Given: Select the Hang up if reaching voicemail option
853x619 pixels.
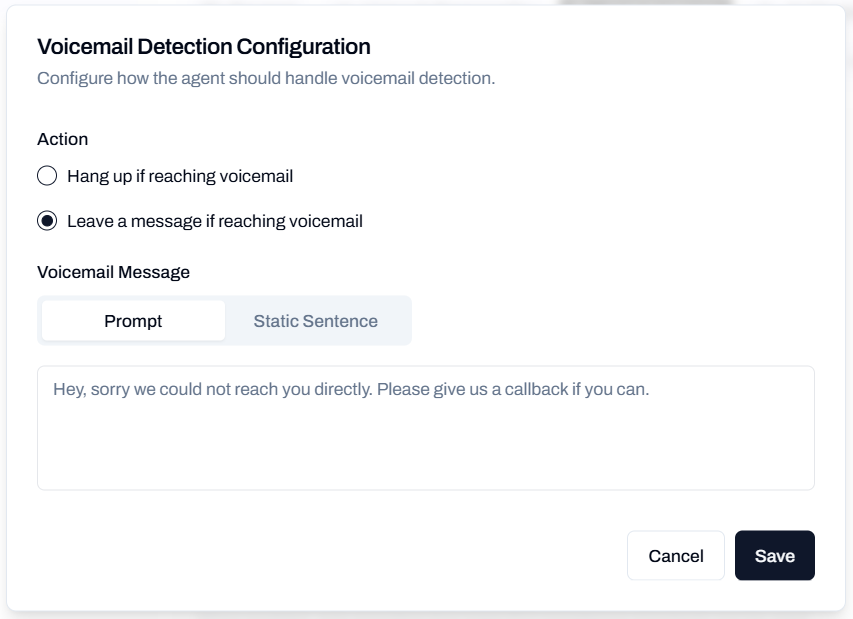Looking at the screenshot, I should coord(46,176).
